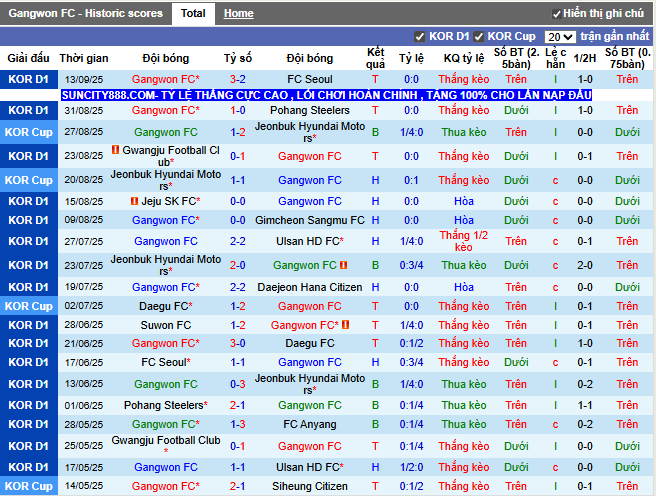Open FC Anyang team link
Image resolution: width=656 pixels, height=496 pixels.
pos(310,424)
